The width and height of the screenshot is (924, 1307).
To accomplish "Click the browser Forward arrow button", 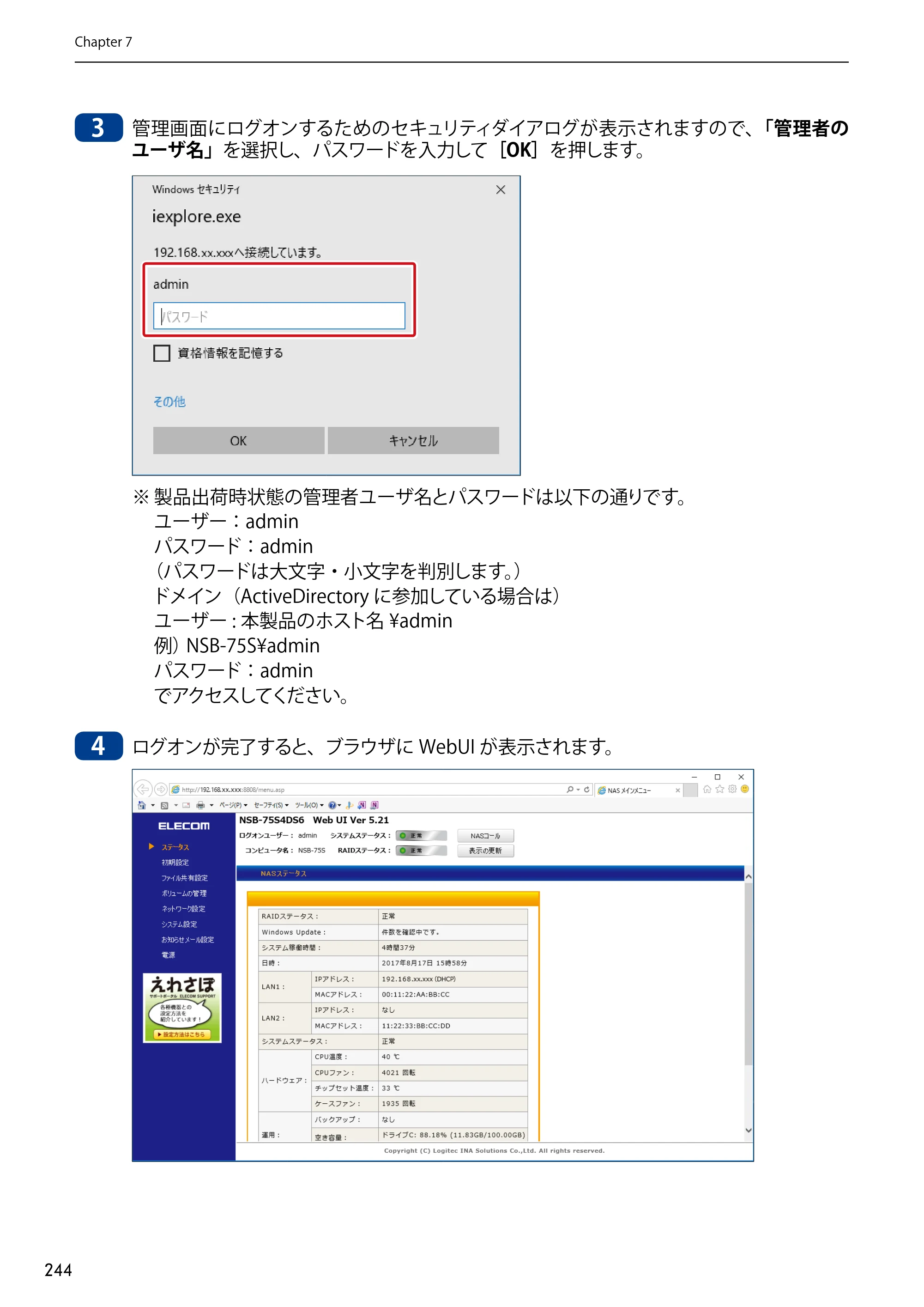I will pyautogui.click(x=161, y=789).
